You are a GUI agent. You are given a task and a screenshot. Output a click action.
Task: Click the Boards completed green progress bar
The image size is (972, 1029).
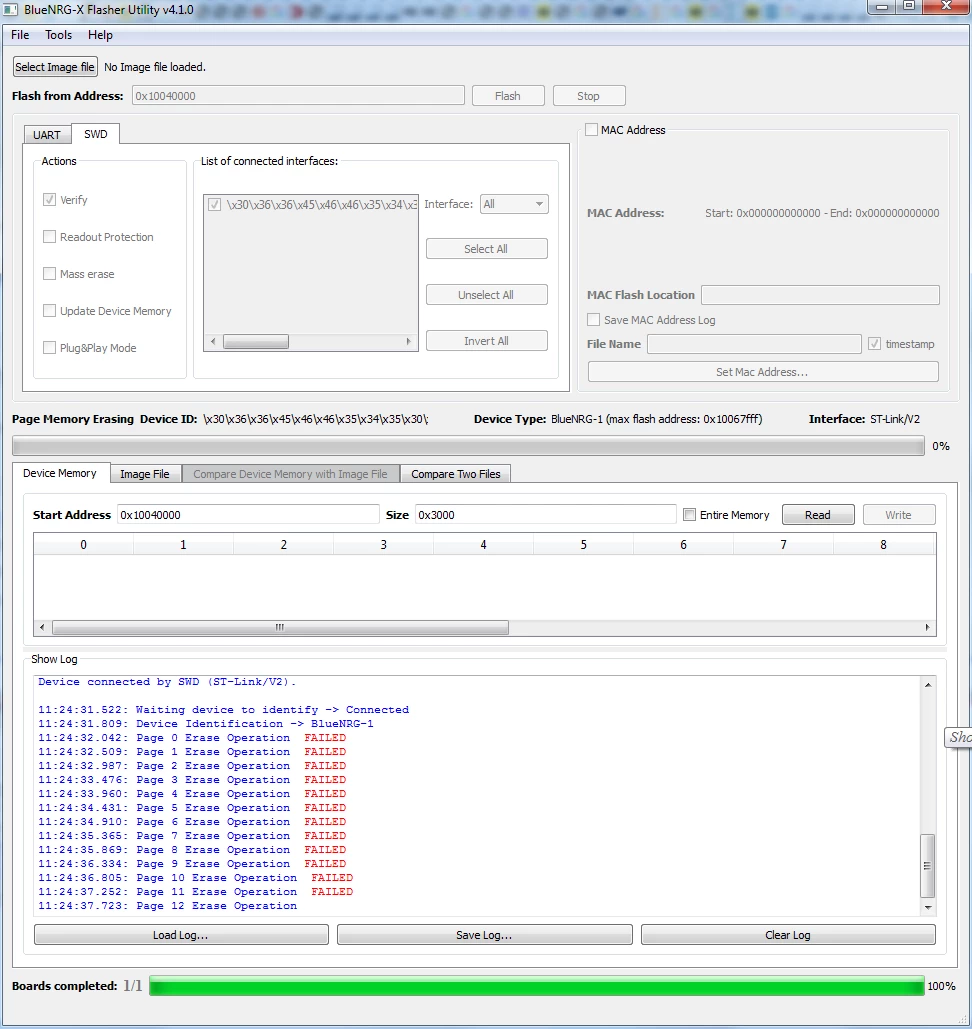[537, 986]
